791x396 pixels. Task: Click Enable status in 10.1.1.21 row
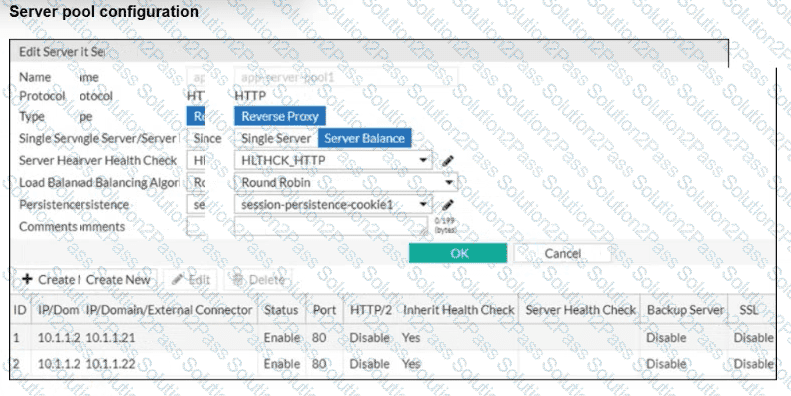282,337
